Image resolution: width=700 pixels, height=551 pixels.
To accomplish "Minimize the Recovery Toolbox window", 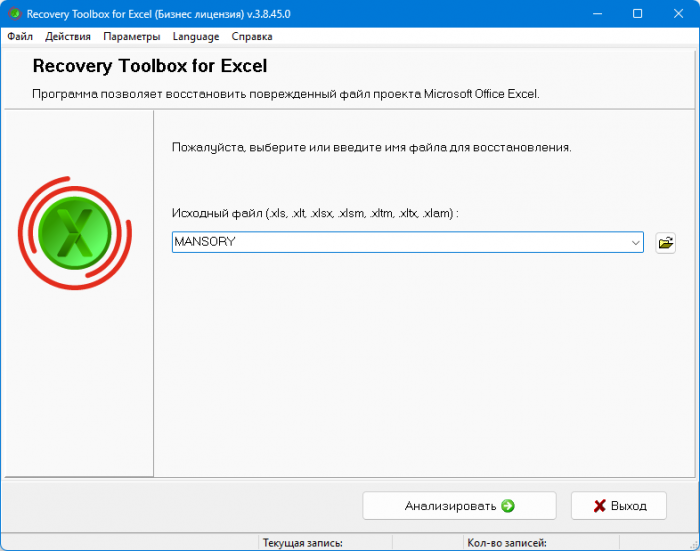I will (x=596, y=14).
